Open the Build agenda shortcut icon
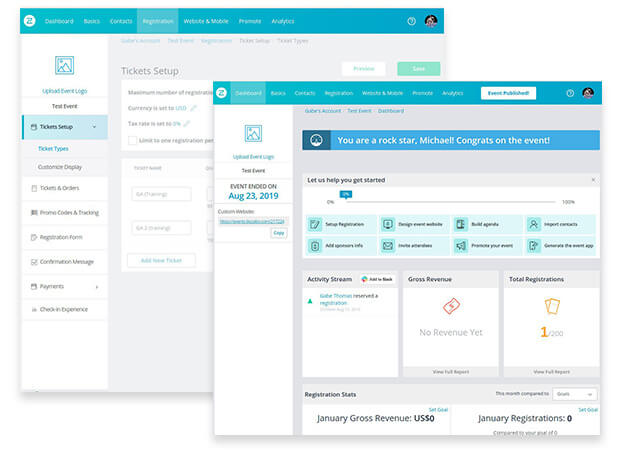624x458 pixels. (x=461, y=226)
